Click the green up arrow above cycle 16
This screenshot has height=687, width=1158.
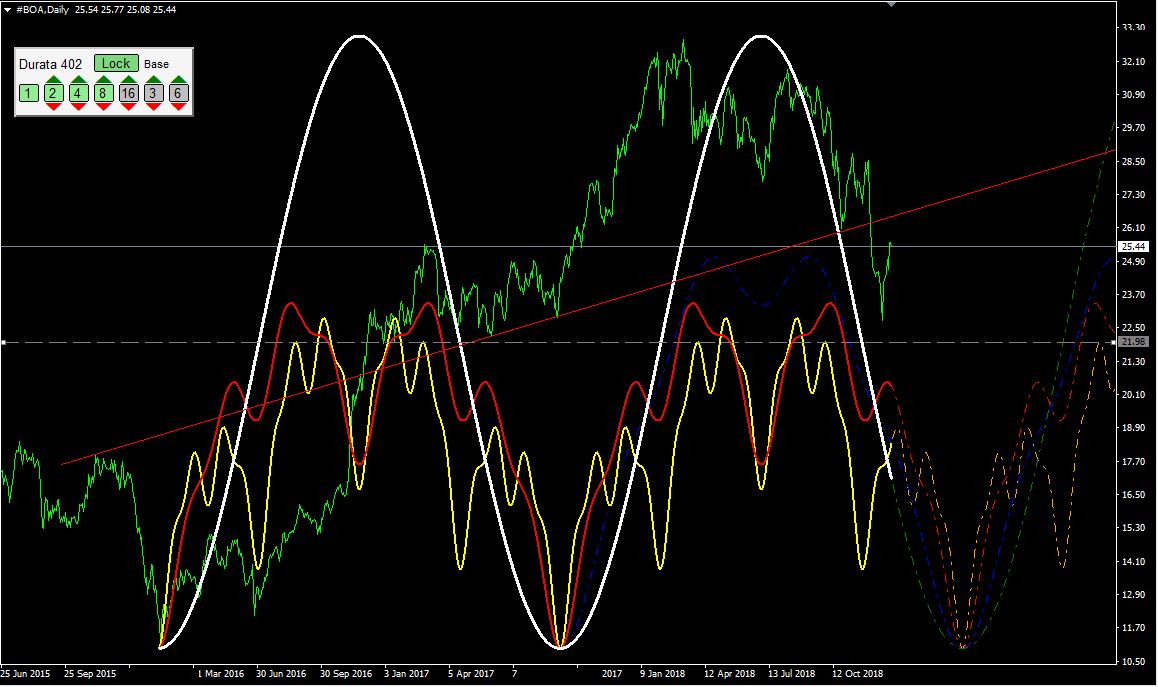(x=128, y=80)
